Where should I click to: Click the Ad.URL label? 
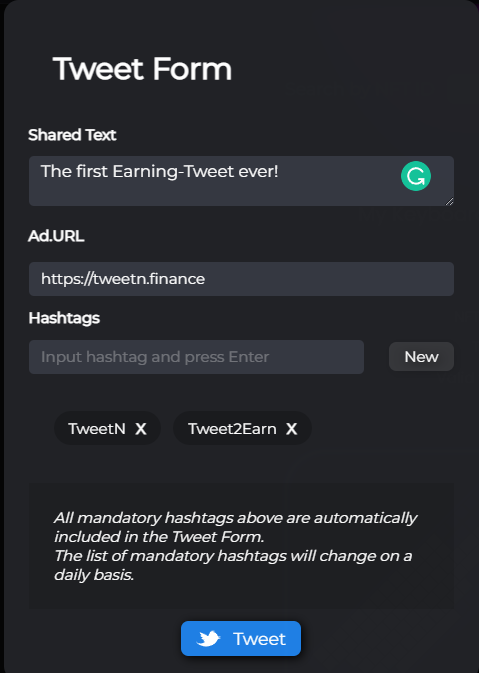tap(56, 236)
